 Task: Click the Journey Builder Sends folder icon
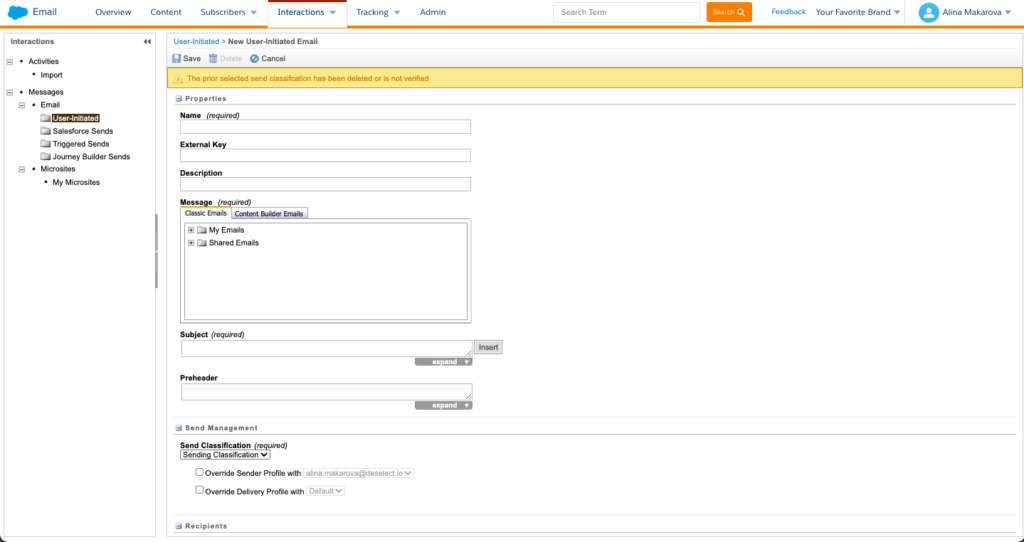click(x=45, y=157)
